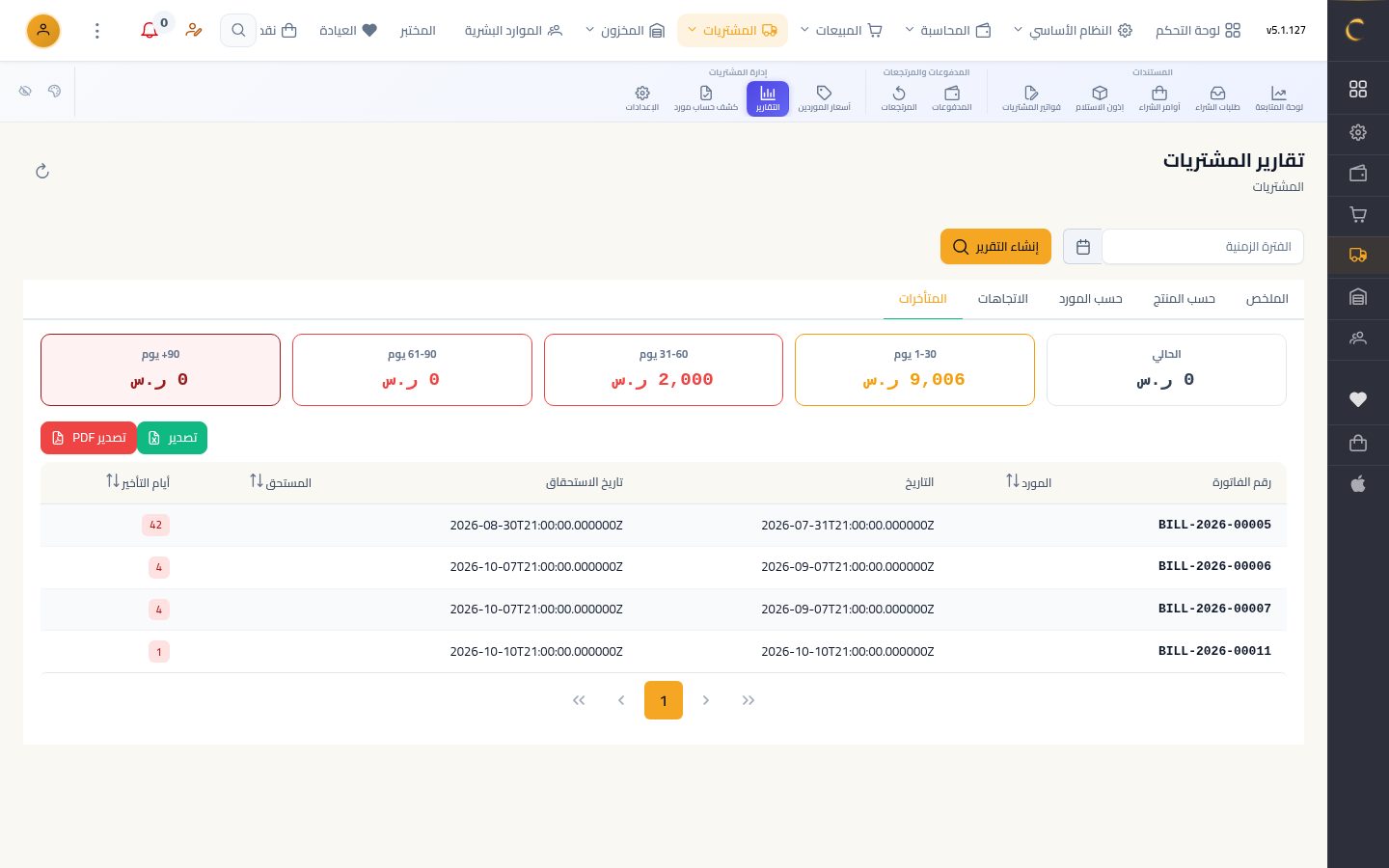Click the truck icon in the dark sidebar
This screenshot has width=1389, height=868.
1358,256
